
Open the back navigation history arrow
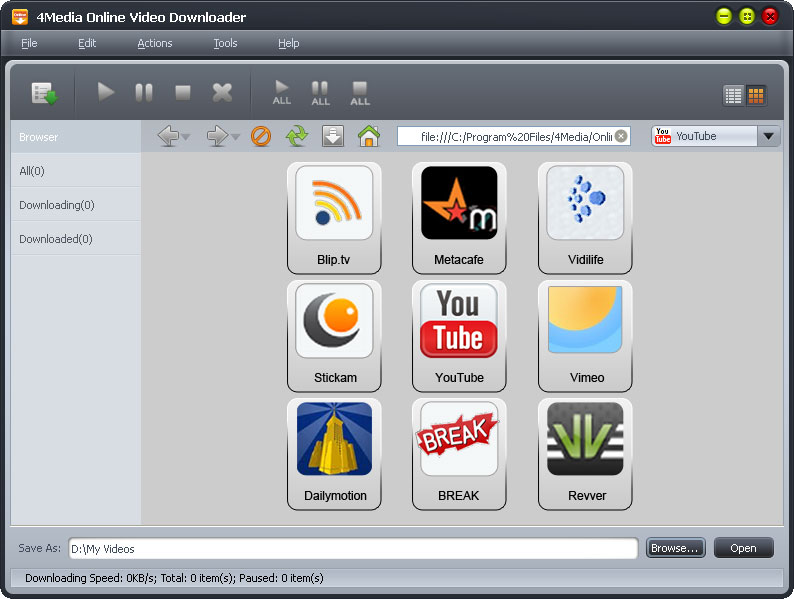187,137
